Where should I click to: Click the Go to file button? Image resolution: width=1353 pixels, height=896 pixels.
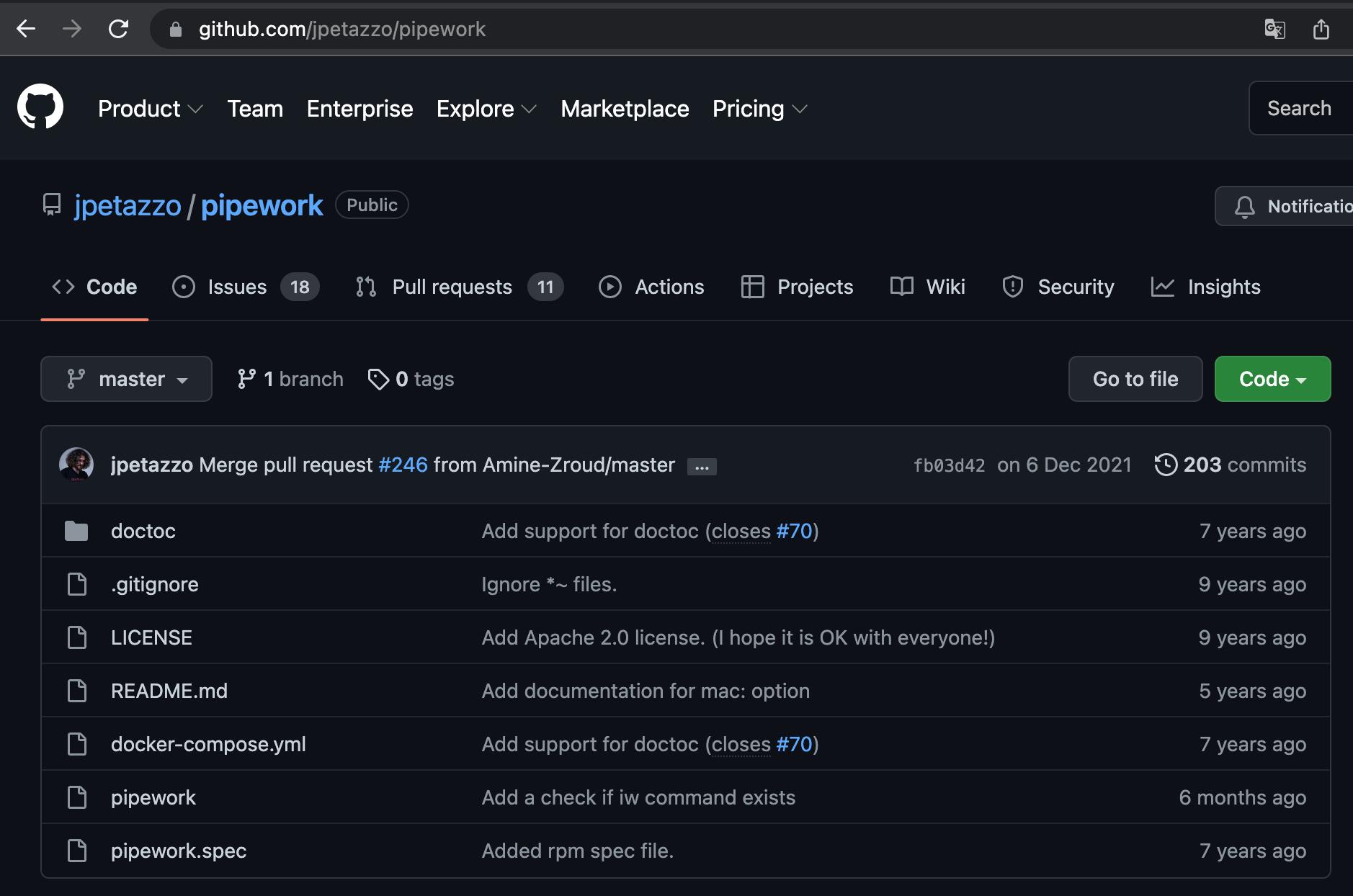[1135, 379]
